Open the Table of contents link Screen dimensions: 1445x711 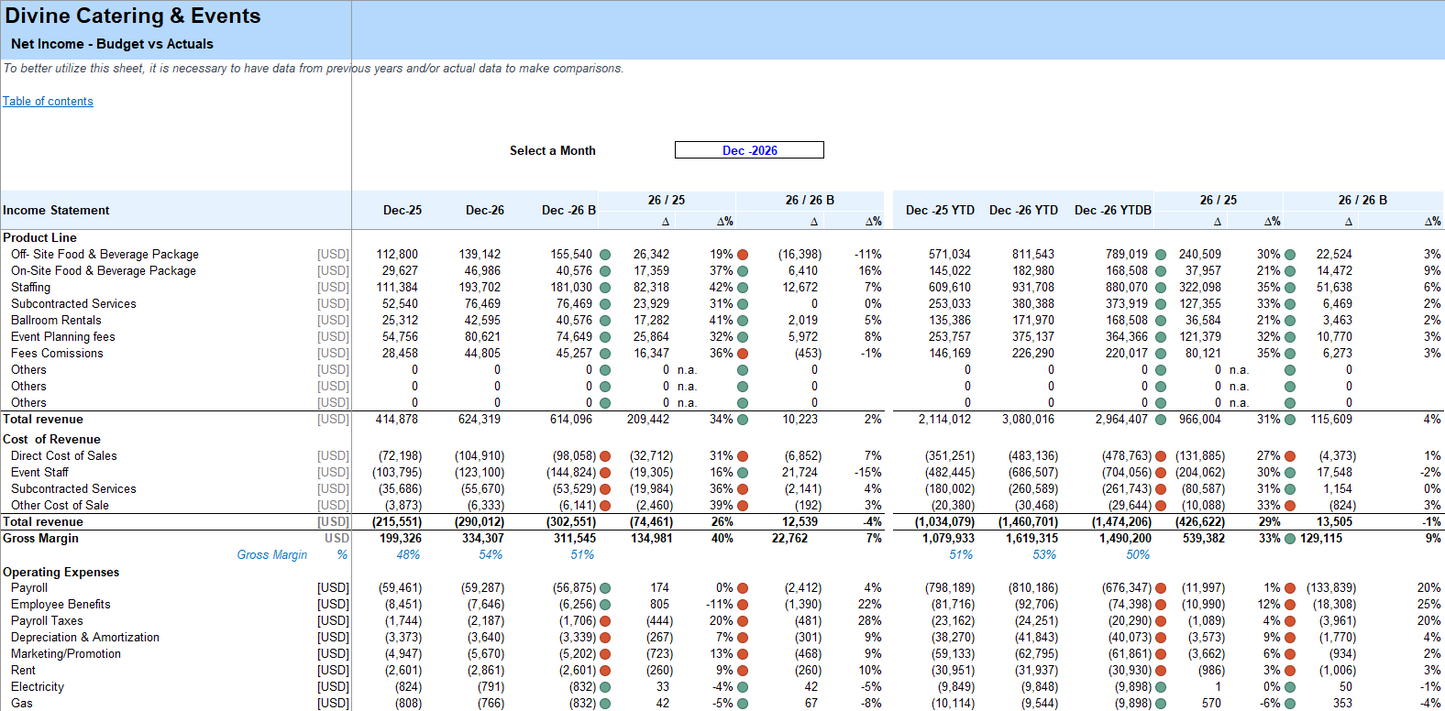(48, 101)
